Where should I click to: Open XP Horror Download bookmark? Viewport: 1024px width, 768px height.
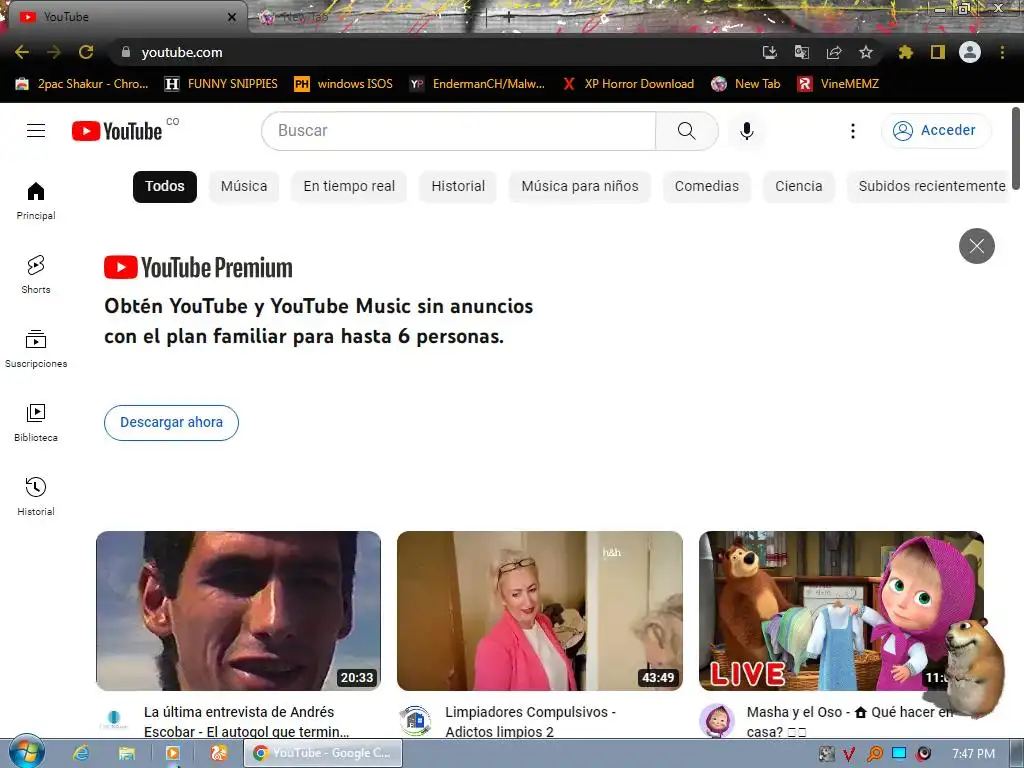click(x=628, y=84)
